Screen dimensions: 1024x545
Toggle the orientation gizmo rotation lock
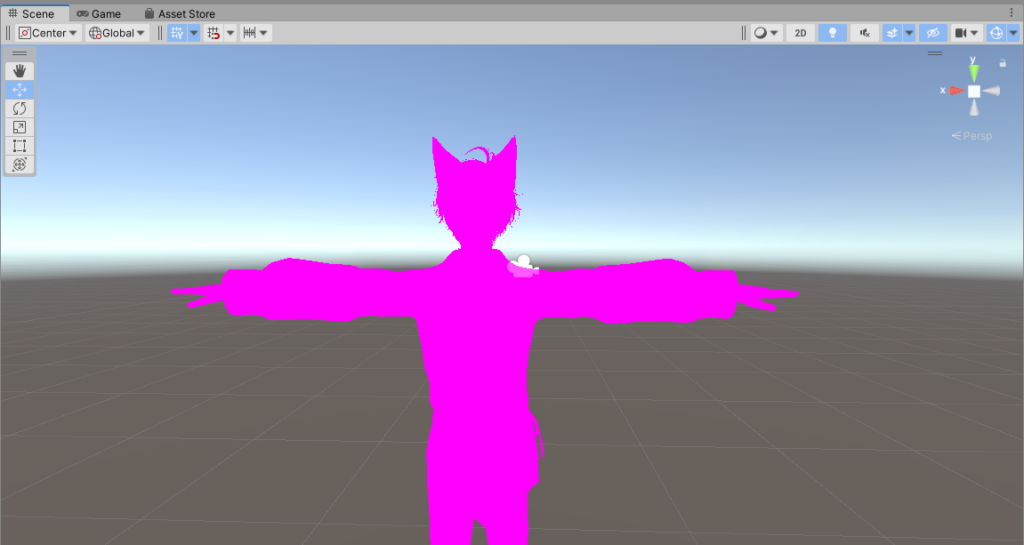click(1002, 63)
